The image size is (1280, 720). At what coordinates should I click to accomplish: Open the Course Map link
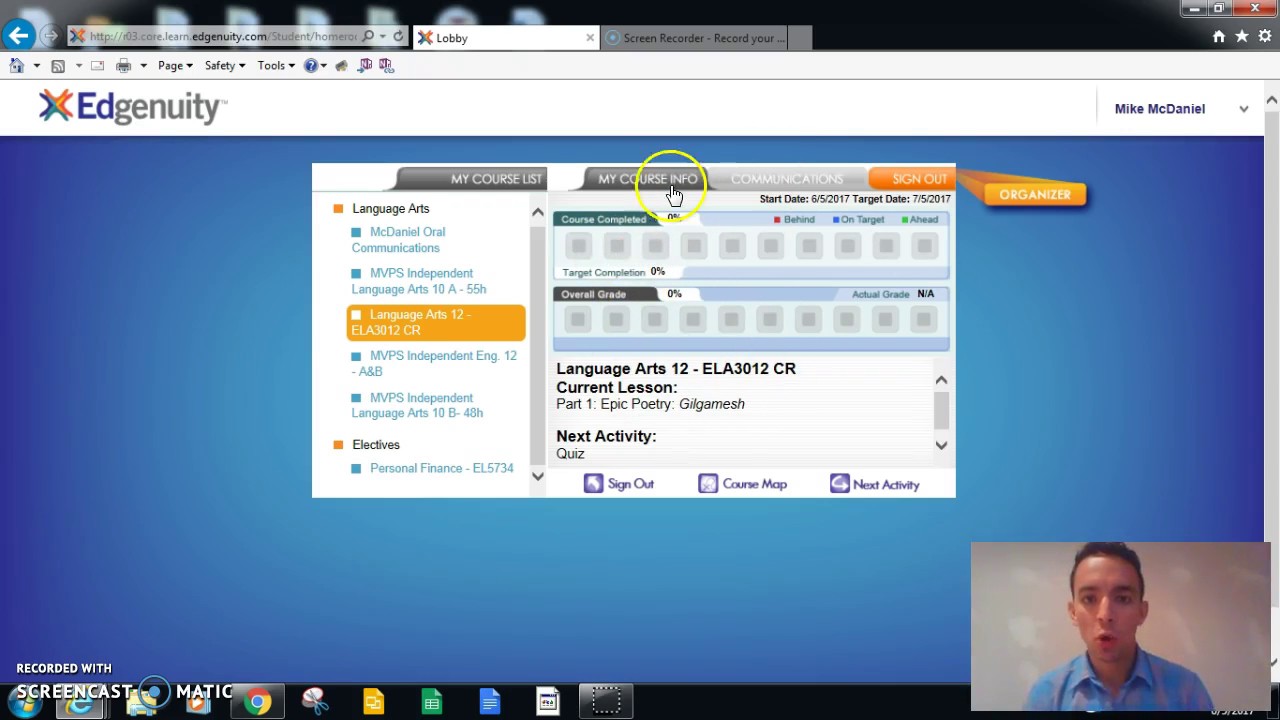pos(754,484)
